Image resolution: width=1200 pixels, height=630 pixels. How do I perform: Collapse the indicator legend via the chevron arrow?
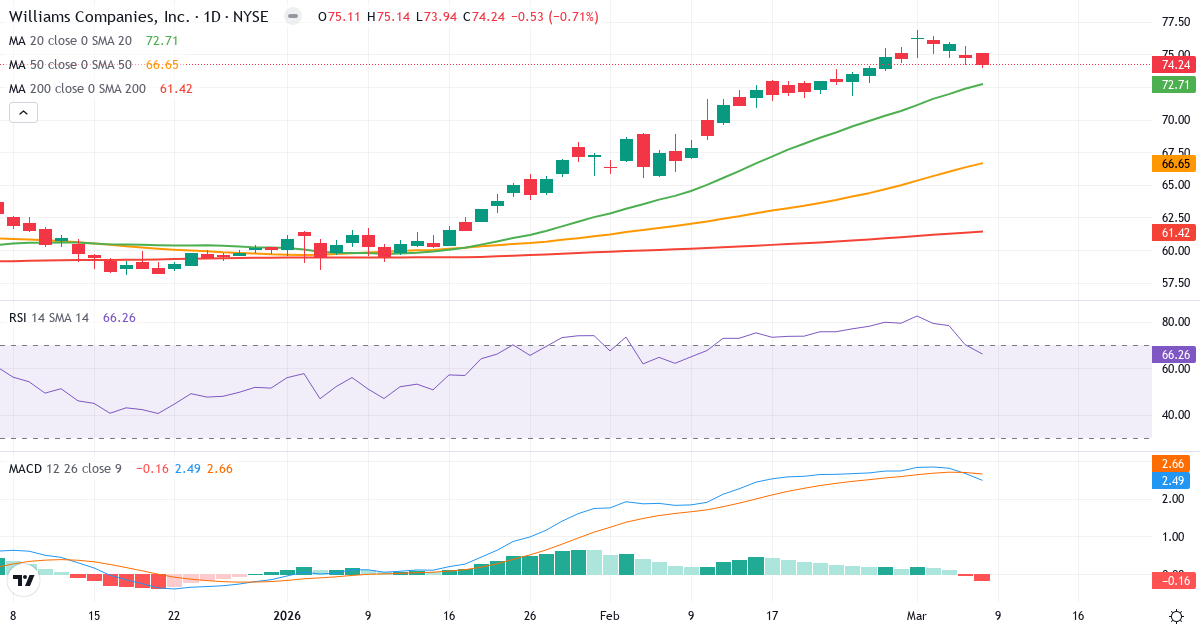(x=22, y=112)
